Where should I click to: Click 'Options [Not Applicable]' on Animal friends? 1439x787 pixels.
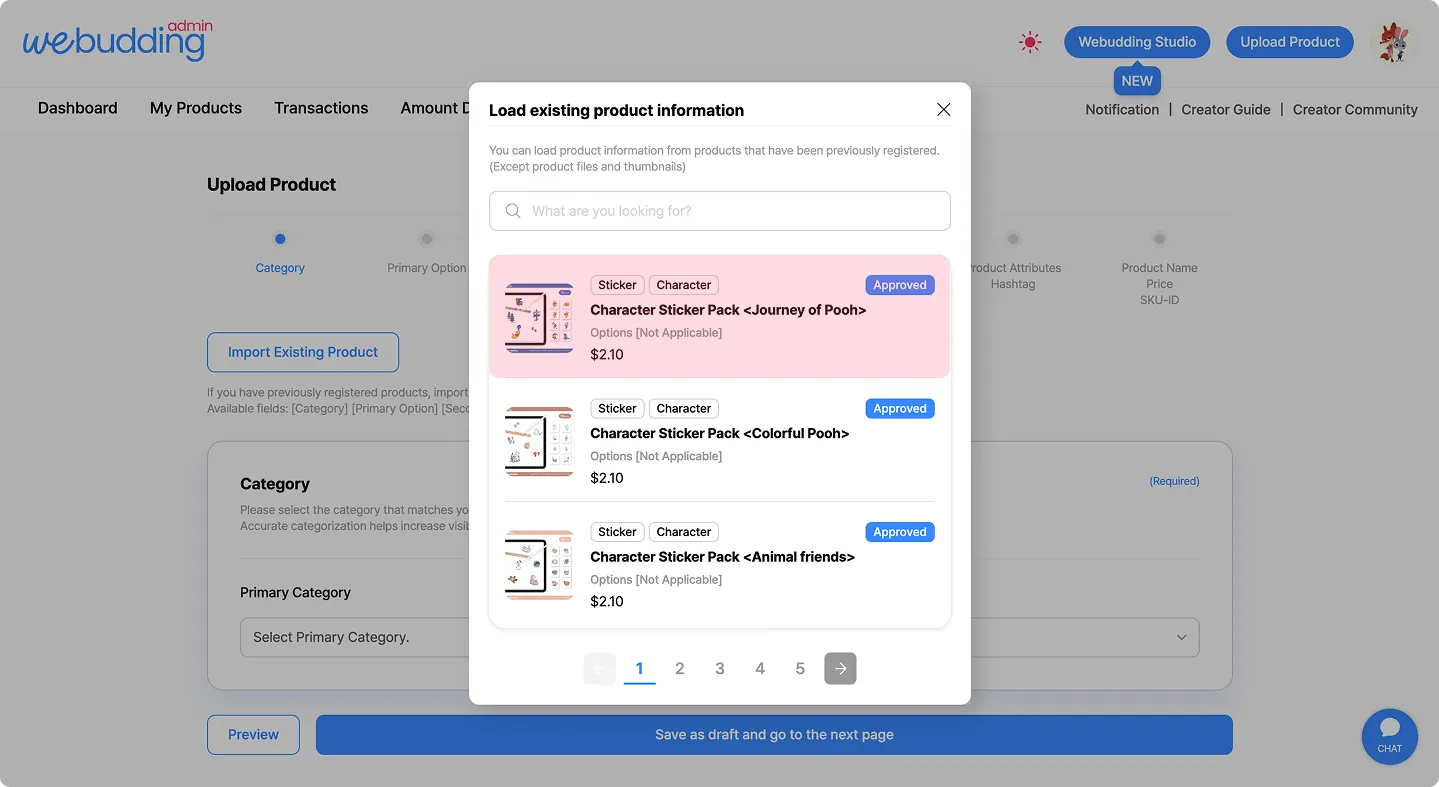coord(656,579)
